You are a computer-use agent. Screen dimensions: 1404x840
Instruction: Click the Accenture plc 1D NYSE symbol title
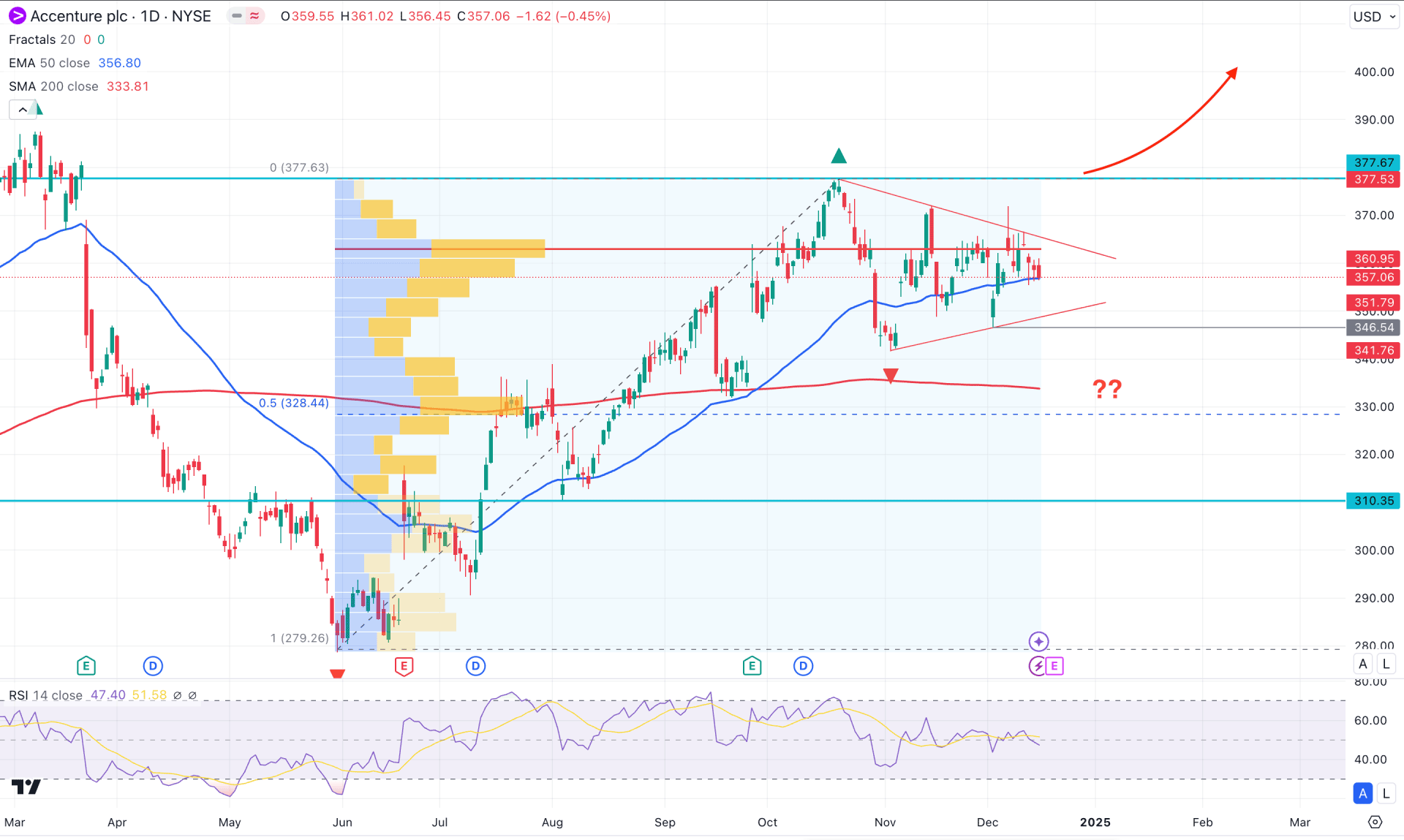[x=121, y=16]
